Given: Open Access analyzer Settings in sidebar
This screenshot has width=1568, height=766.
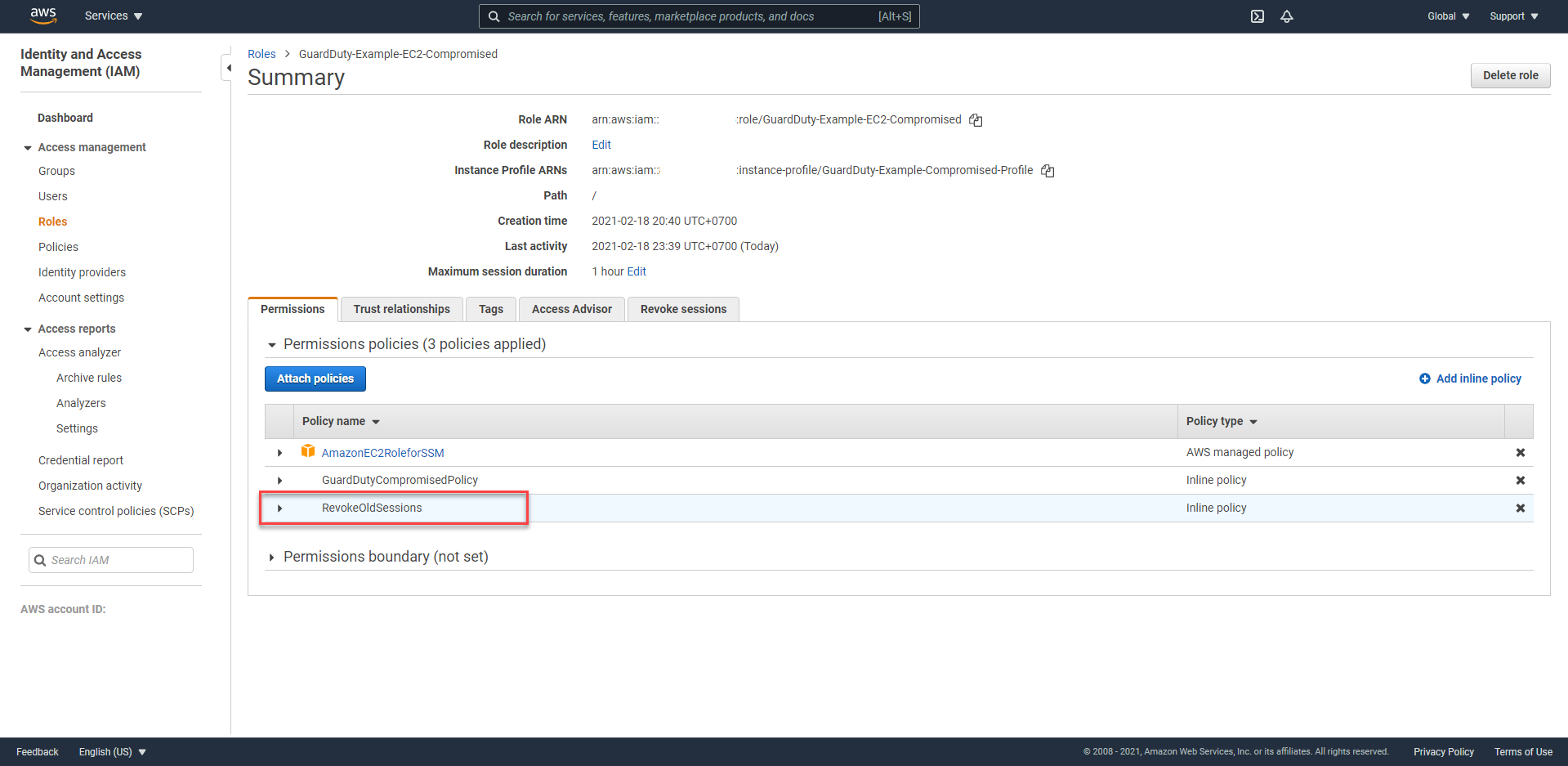Looking at the screenshot, I should (x=77, y=428).
